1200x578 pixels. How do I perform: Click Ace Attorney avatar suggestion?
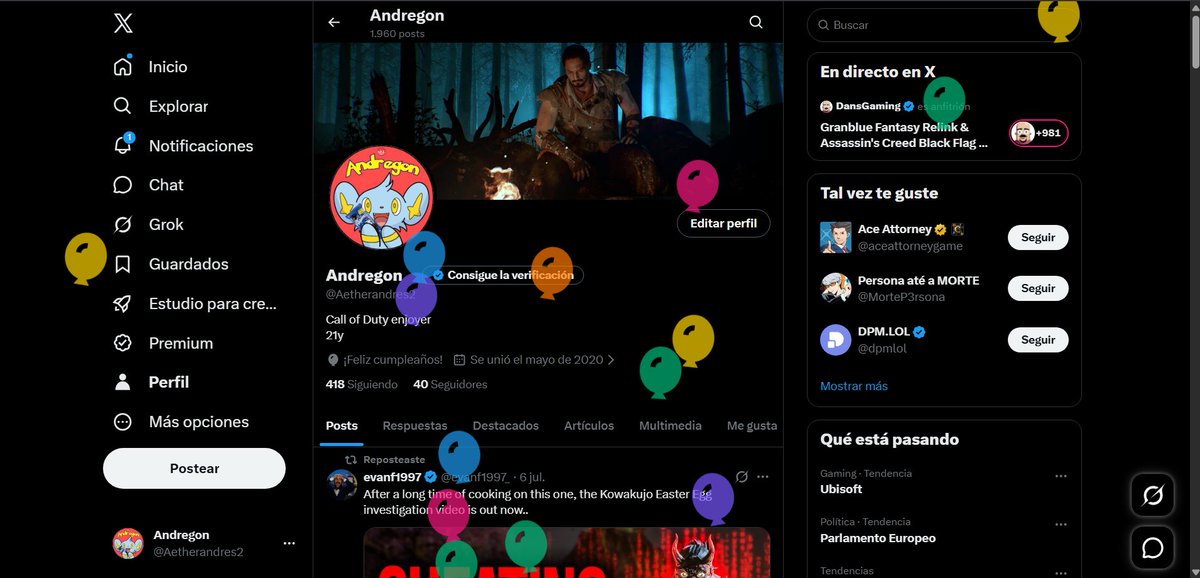[x=836, y=238]
